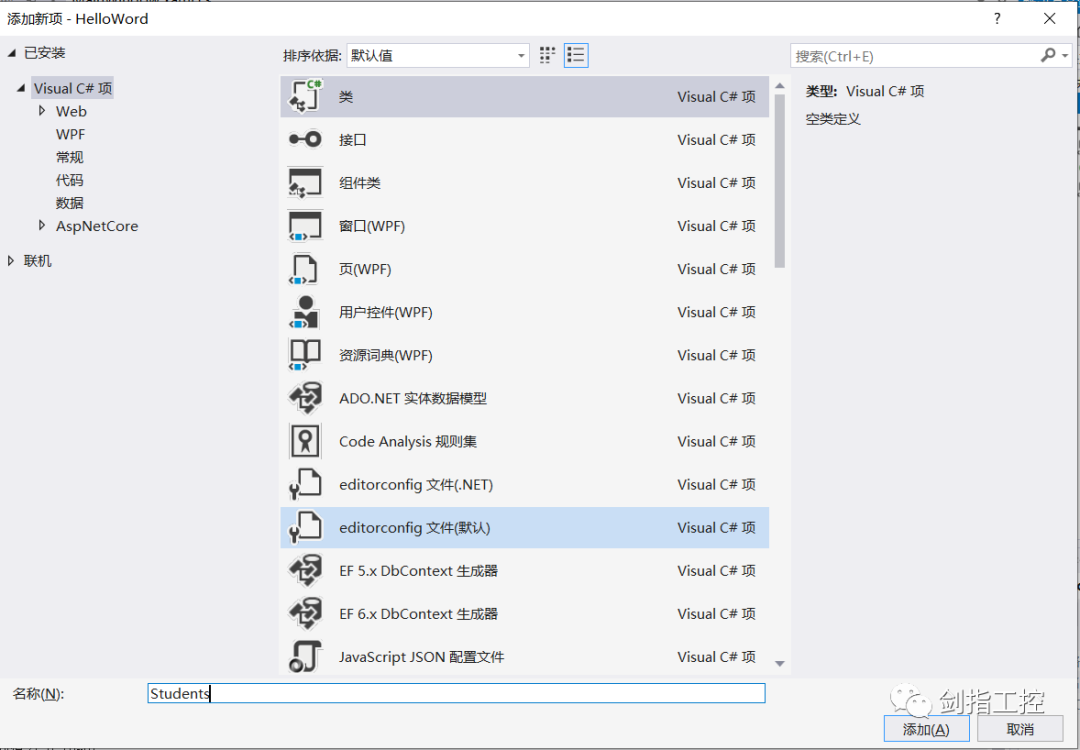Click the editorconfig 文件(默认) name

tap(415, 528)
